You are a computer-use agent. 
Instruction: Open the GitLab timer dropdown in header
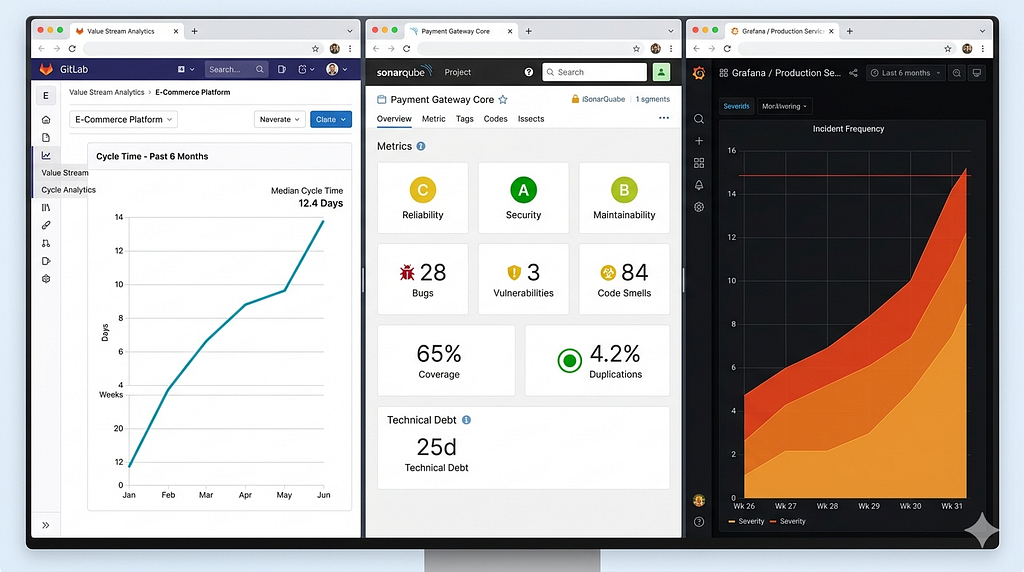[306, 69]
